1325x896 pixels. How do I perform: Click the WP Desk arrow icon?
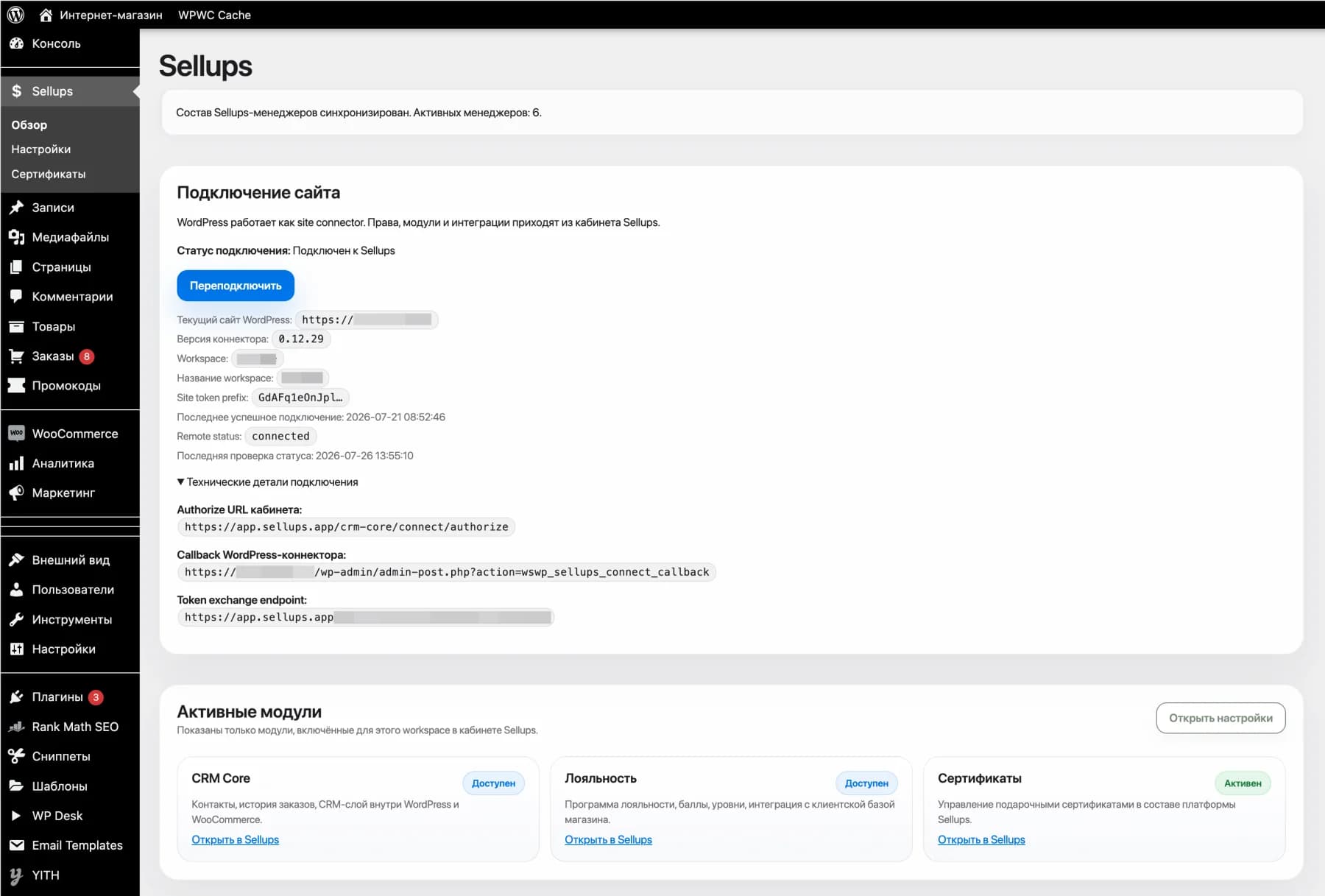click(16, 816)
